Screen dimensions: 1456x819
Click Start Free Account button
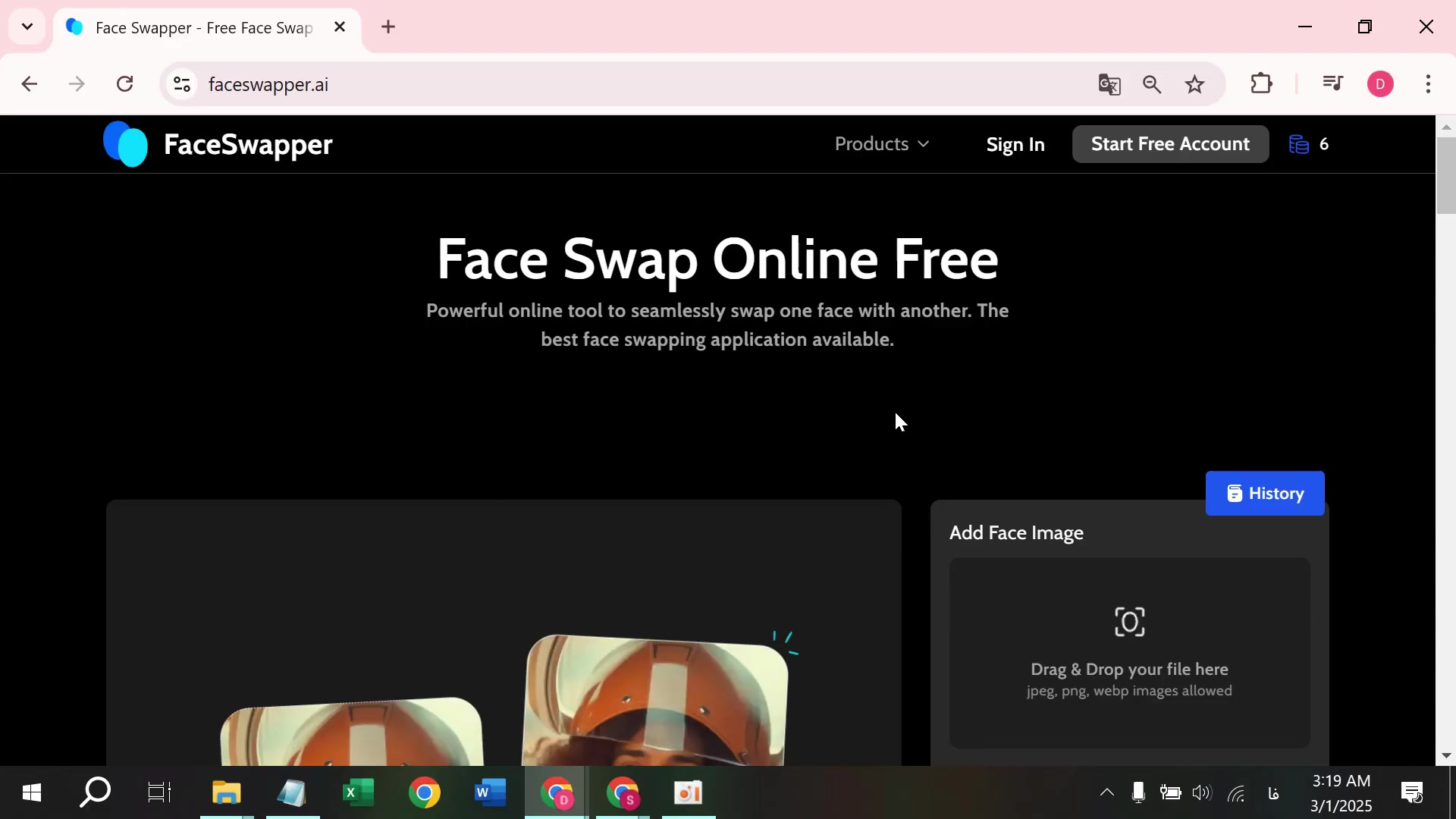(x=1170, y=144)
